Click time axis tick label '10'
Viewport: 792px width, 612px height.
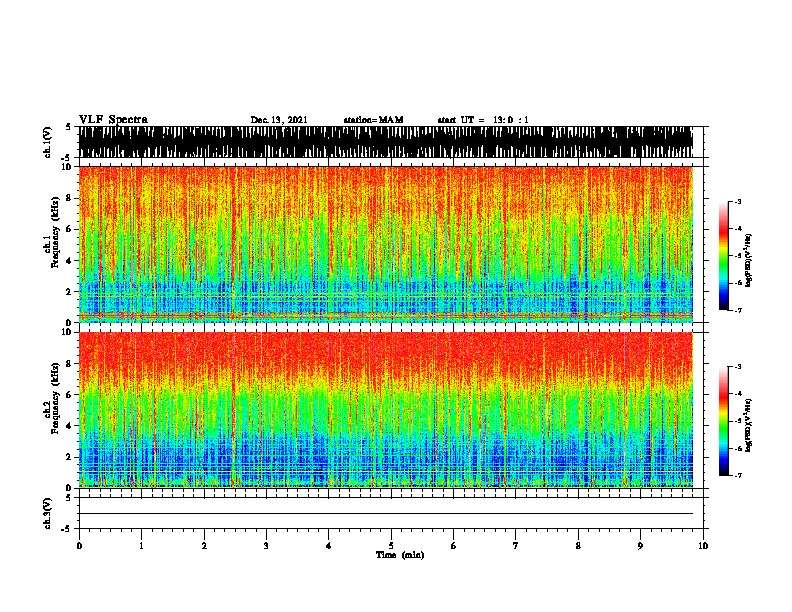point(703,546)
